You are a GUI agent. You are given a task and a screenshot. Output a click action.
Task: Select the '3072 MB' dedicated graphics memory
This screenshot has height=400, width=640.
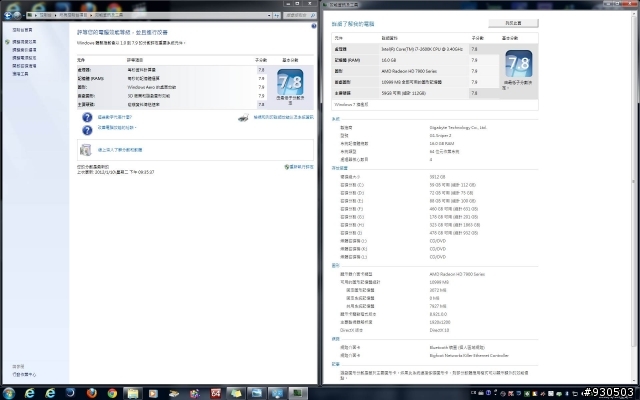(x=438, y=290)
